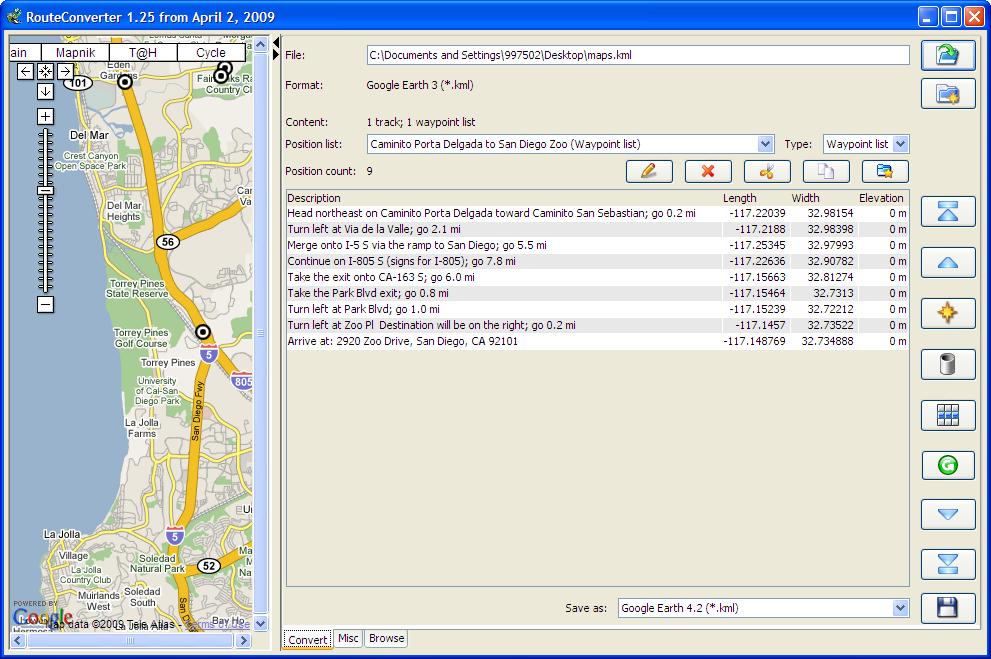Expand the map panel with right divider arrow
Viewport: 991px width, 659px height.
point(276,55)
